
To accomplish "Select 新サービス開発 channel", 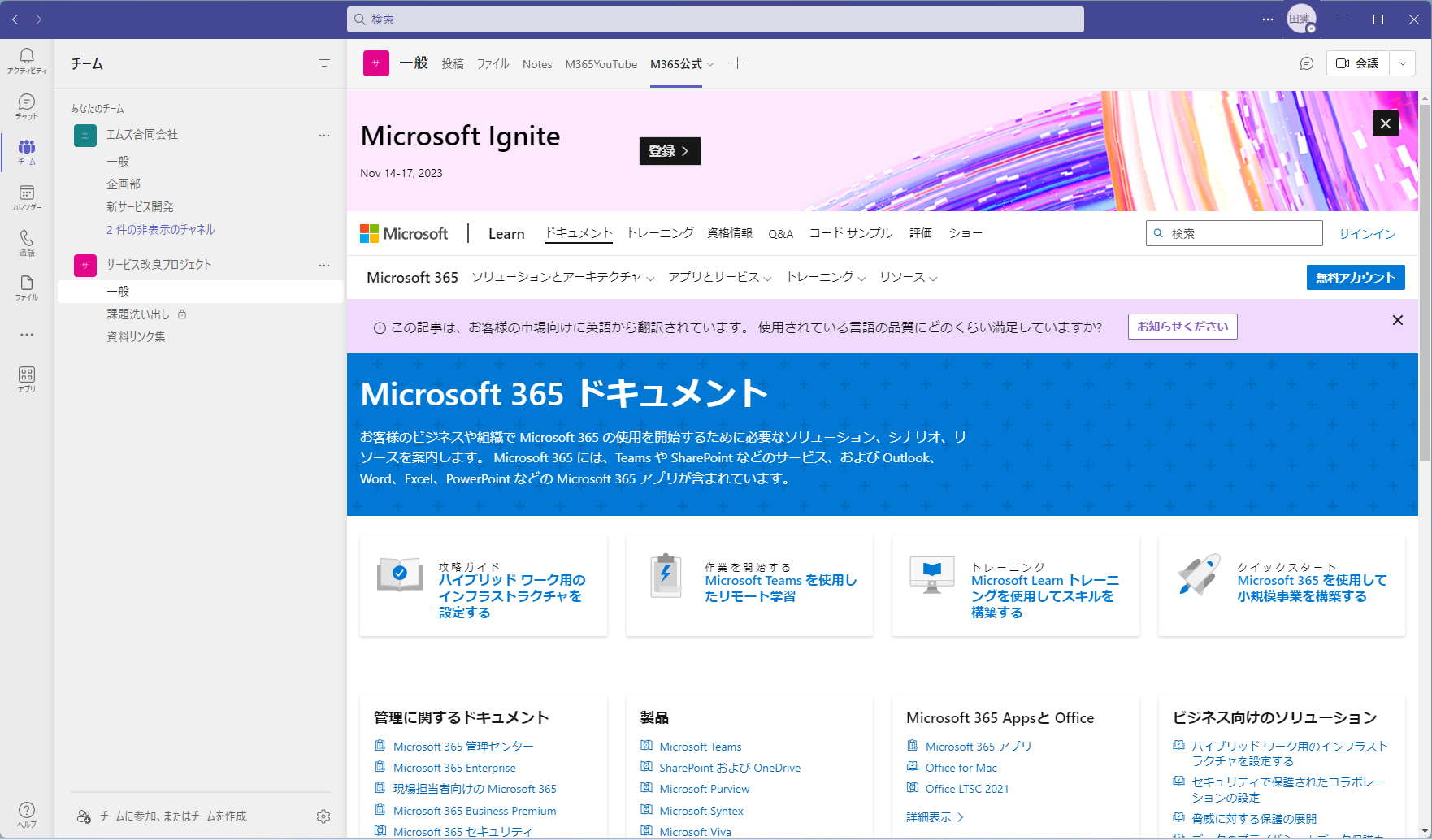I will [140, 207].
